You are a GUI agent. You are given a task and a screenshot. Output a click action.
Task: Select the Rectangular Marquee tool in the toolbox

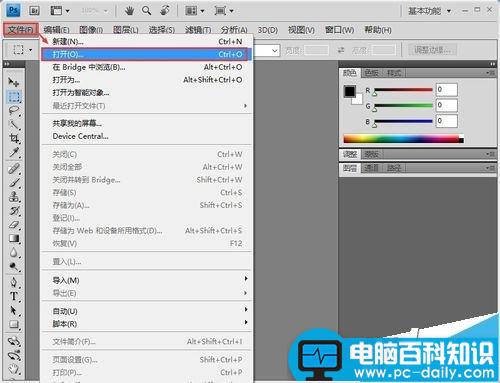pyautogui.click(x=14, y=96)
